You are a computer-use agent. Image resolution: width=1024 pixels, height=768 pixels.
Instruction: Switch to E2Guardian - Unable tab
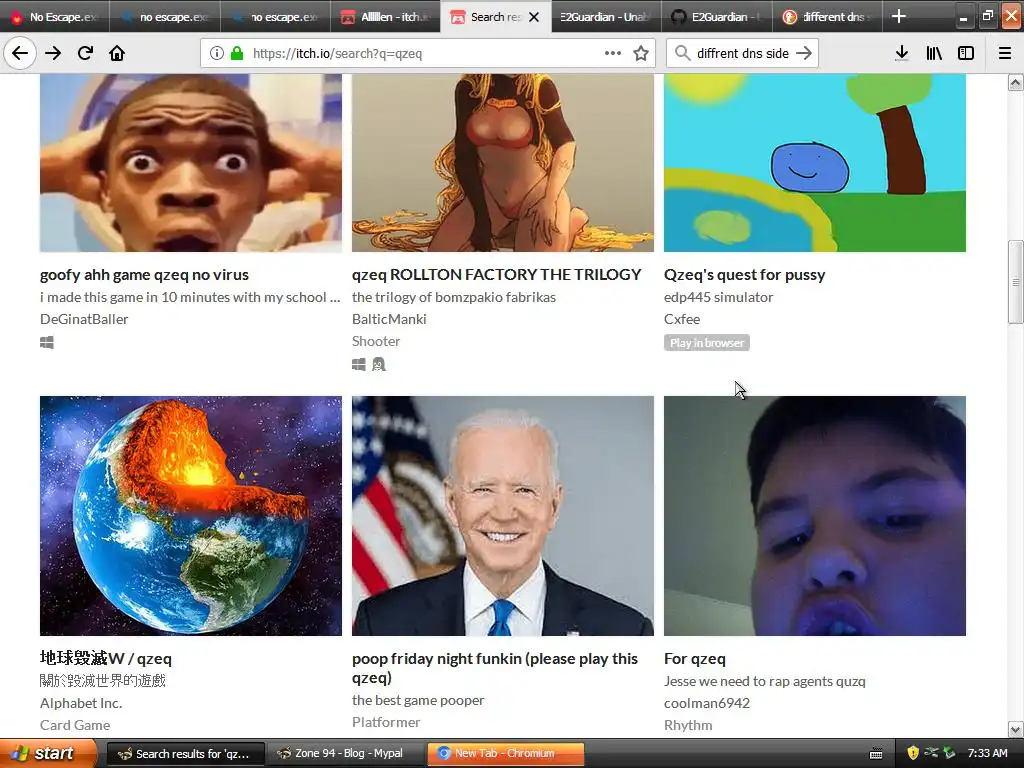click(x=606, y=16)
